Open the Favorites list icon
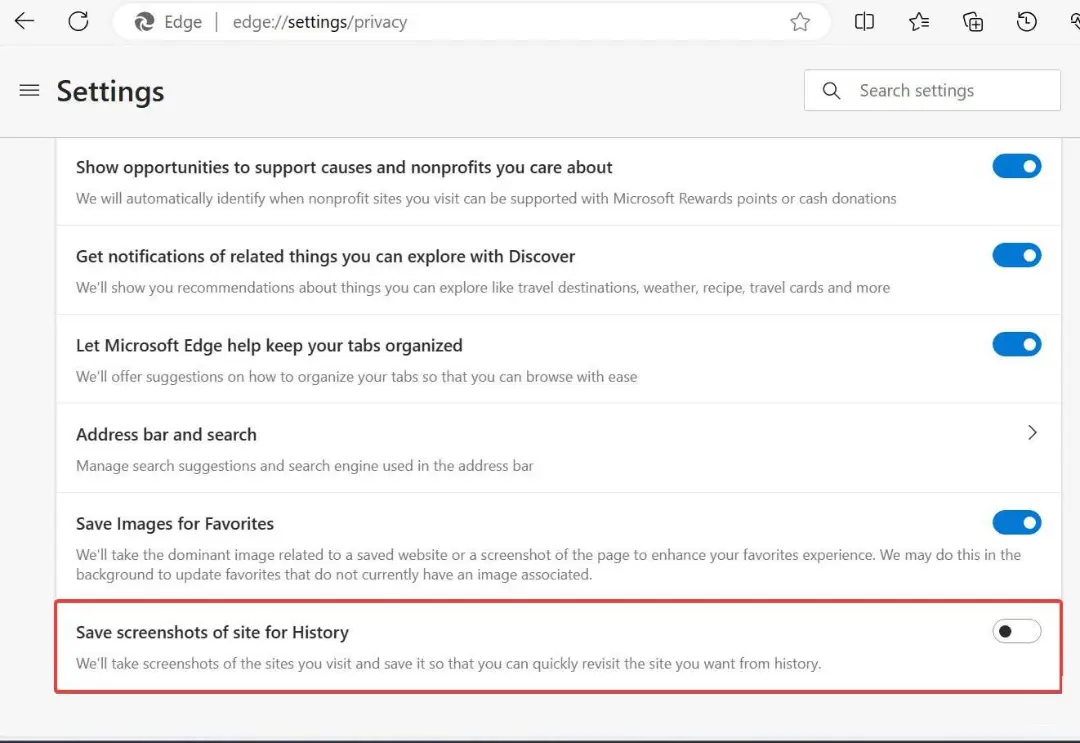Screen dimensions: 1080x743 pos(918,22)
